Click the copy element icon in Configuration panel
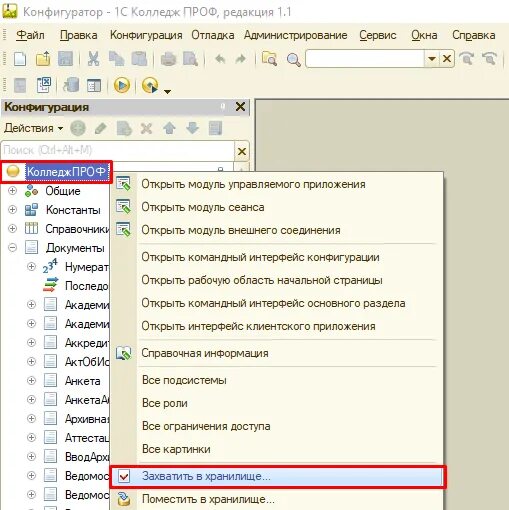The width and height of the screenshot is (509, 510). pos(124,128)
